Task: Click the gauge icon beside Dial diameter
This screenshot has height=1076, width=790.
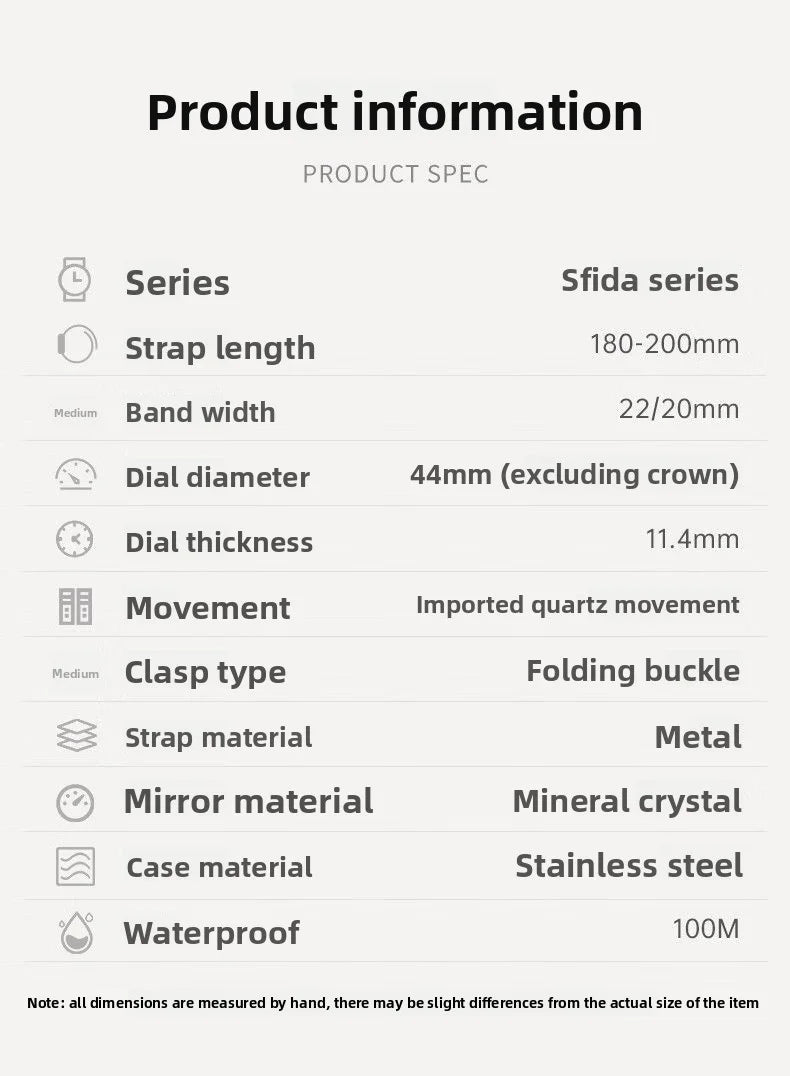Action: [76, 474]
